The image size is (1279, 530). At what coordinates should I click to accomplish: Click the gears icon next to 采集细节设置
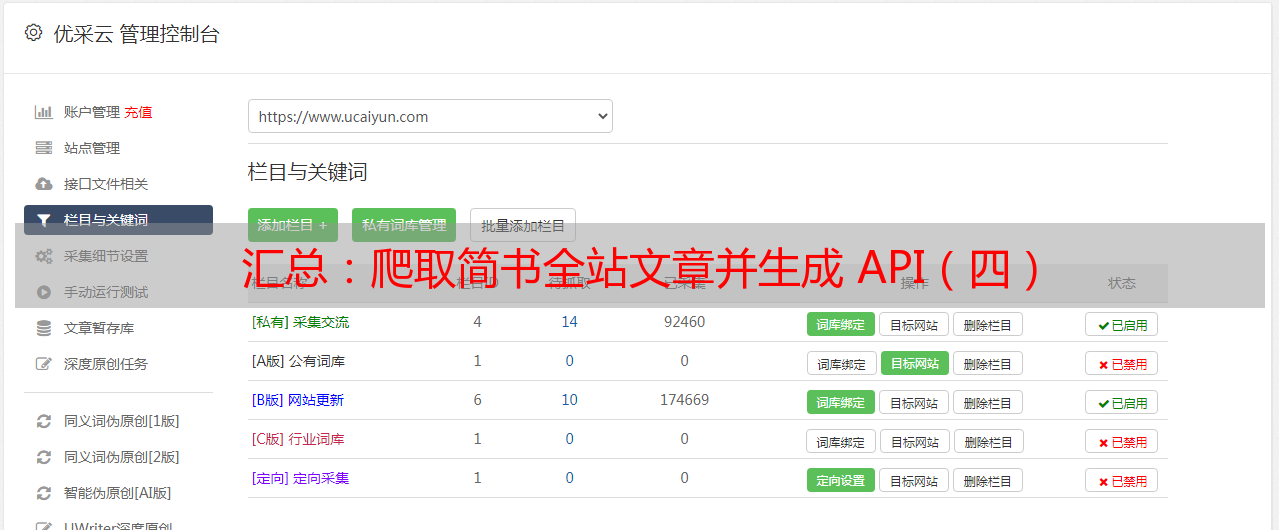[44, 256]
